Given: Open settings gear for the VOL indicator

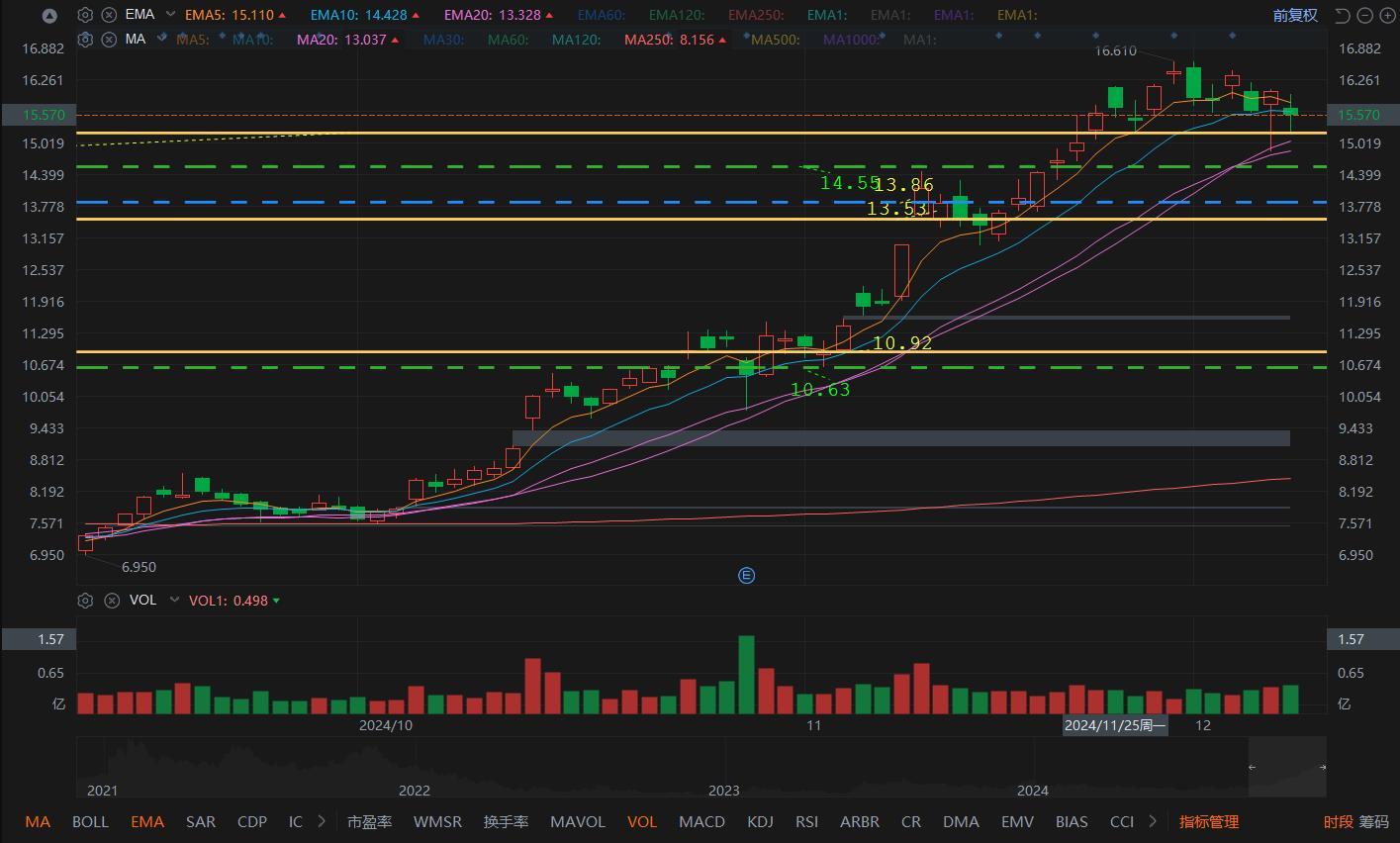Looking at the screenshot, I should pyautogui.click(x=85, y=600).
